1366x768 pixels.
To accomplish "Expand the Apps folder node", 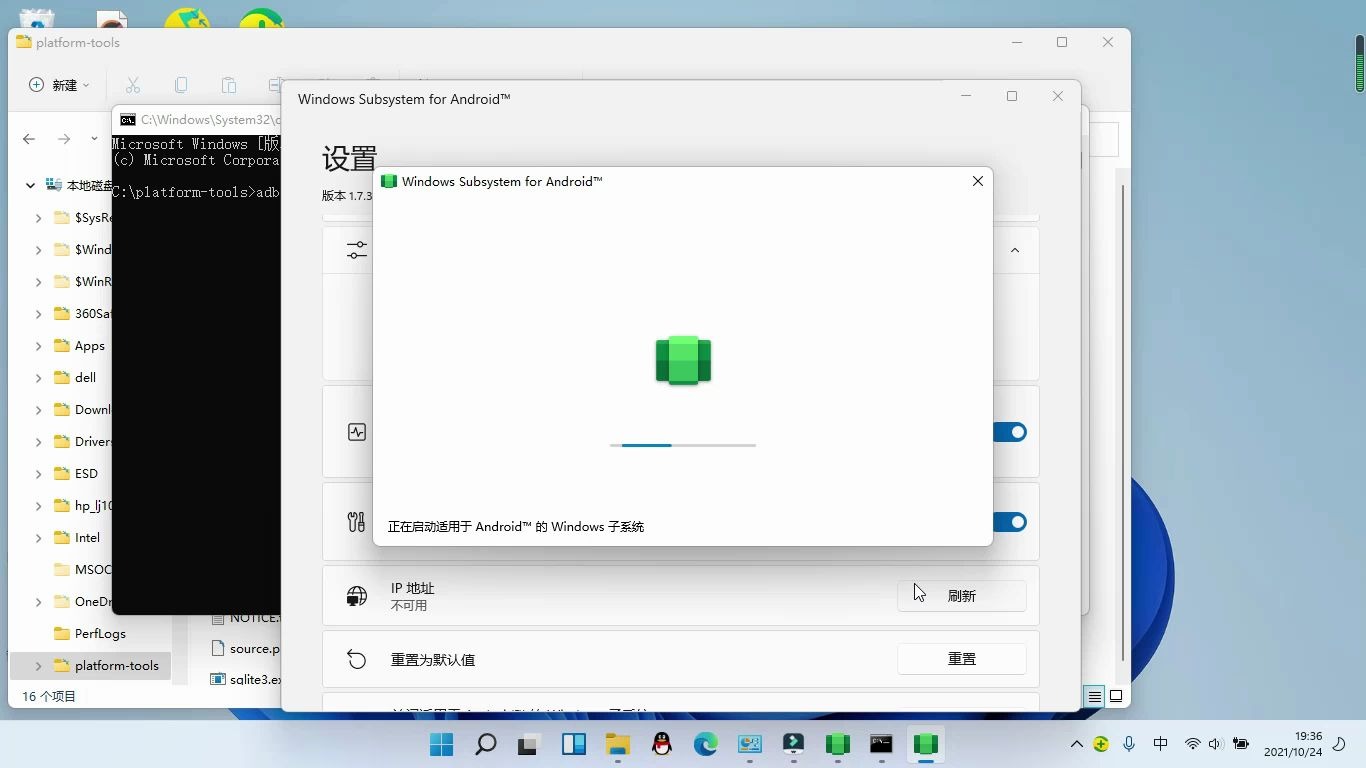I will pyautogui.click(x=38, y=345).
